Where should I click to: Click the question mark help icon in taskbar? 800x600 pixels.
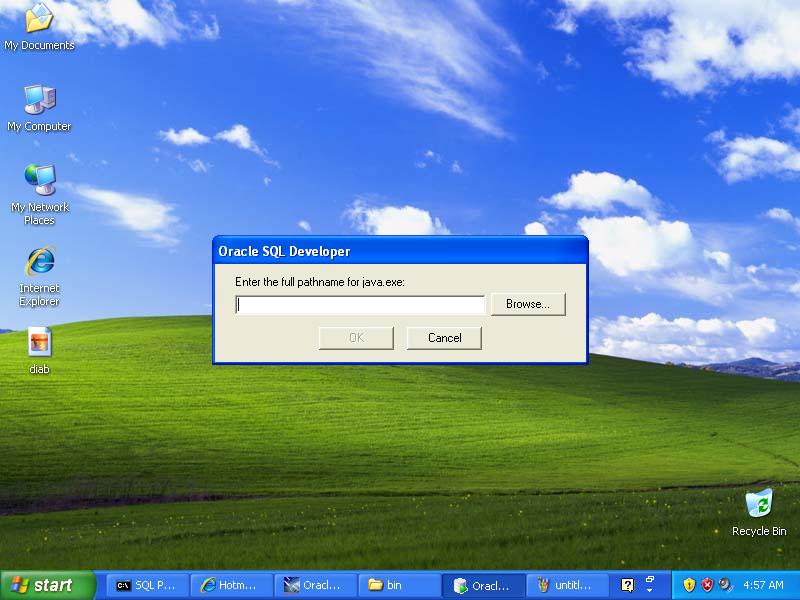pos(628,585)
